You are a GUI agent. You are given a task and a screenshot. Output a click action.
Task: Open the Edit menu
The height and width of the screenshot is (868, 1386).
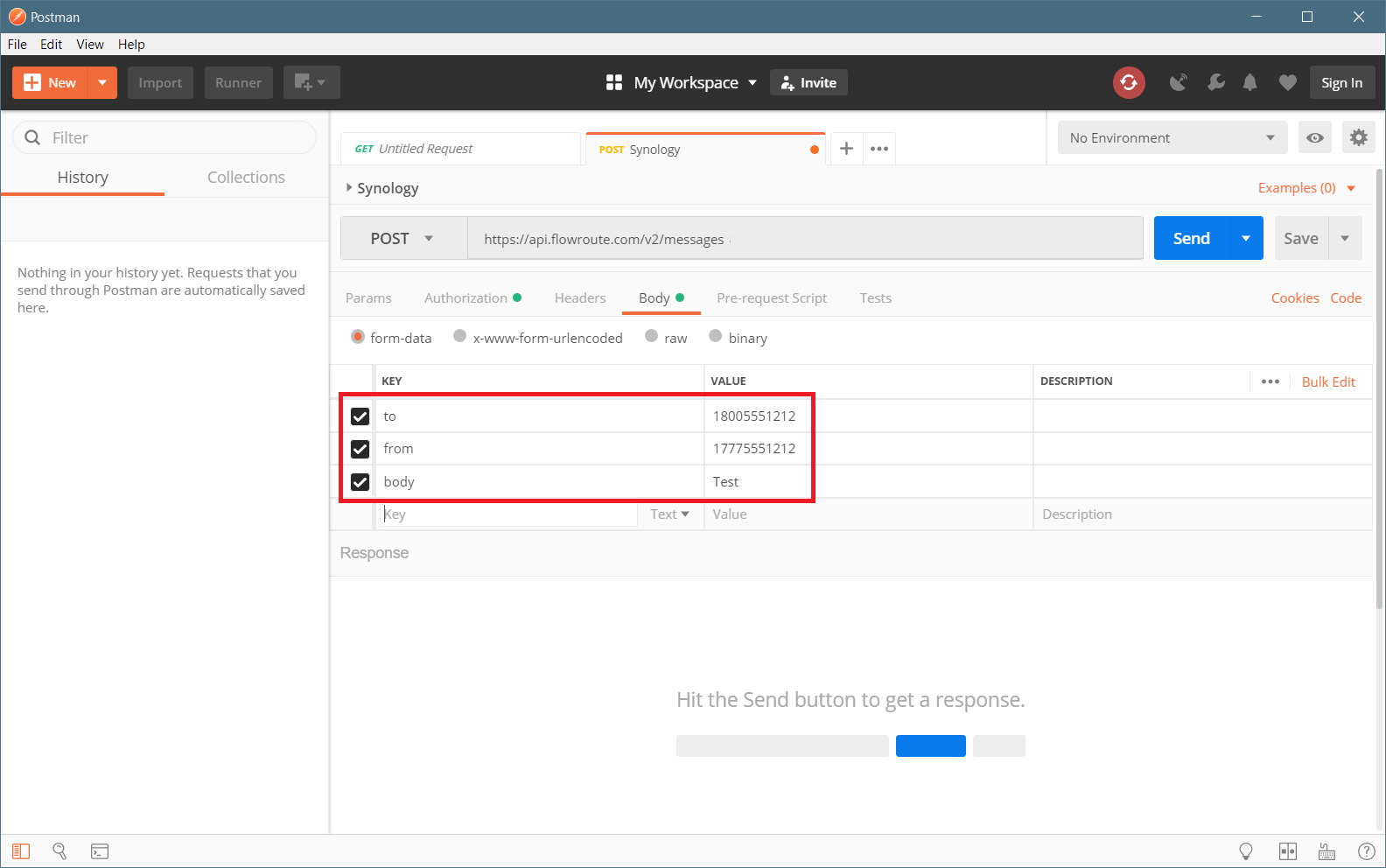pos(52,44)
